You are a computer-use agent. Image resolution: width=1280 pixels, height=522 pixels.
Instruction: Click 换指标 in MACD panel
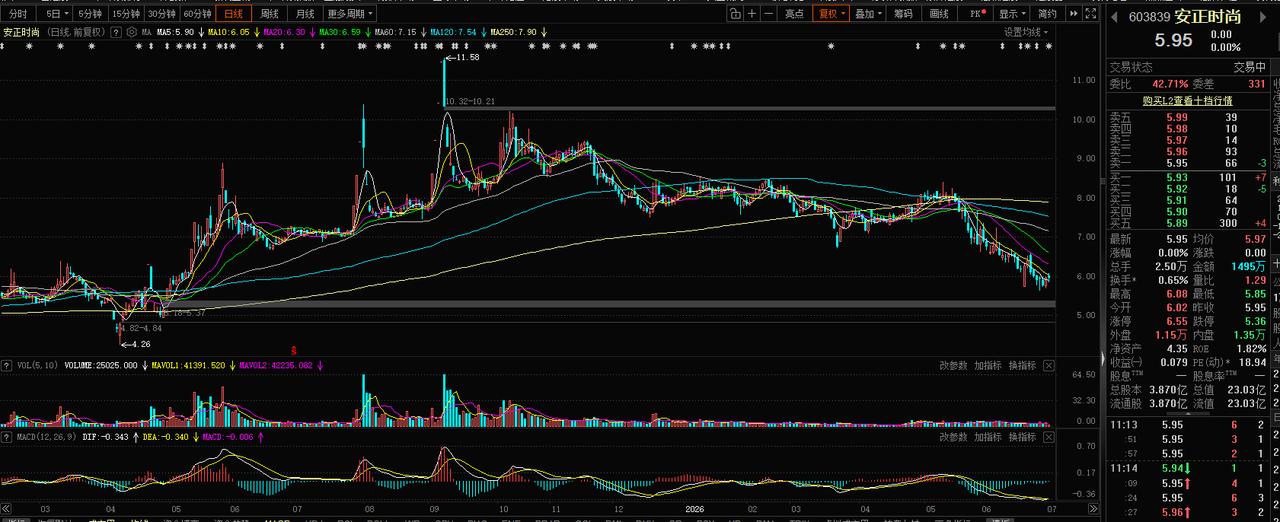[1022, 437]
